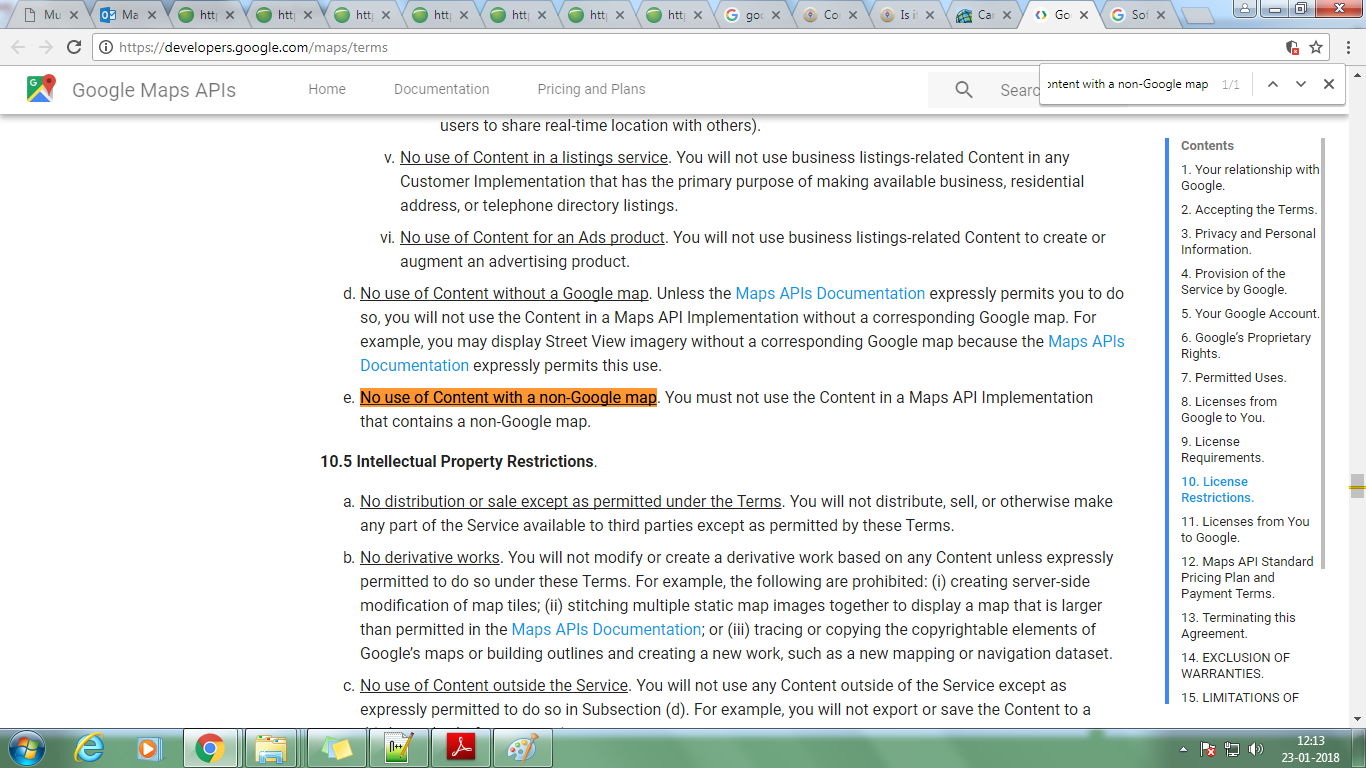
Task: Go forward to the next page
Action: point(46,47)
